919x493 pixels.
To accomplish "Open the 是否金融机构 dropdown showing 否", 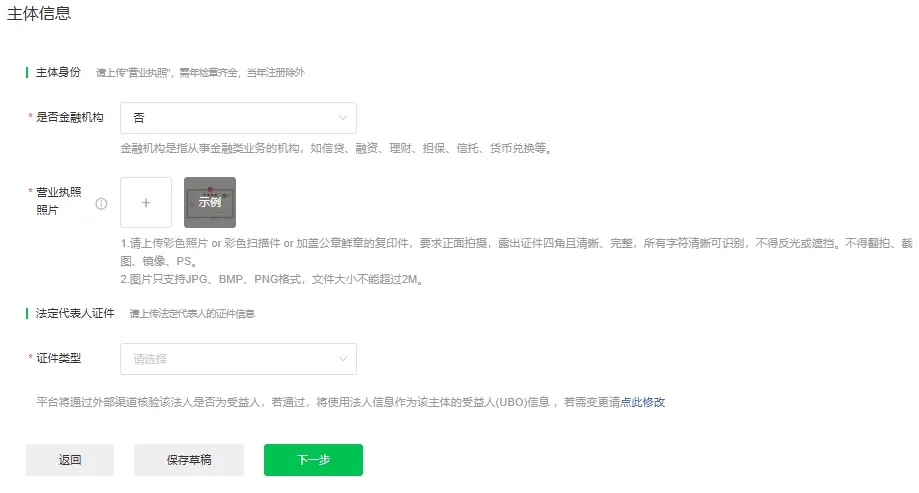I will tap(237, 118).
